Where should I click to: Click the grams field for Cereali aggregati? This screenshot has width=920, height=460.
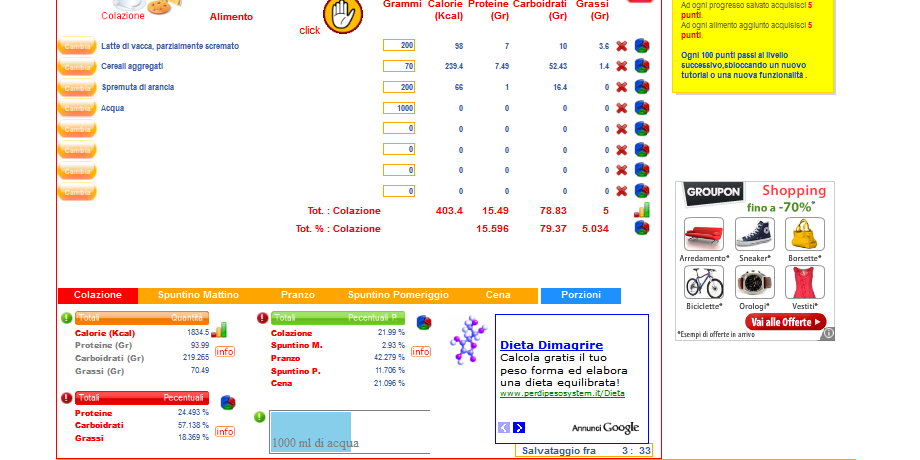click(x=399, y=66)
